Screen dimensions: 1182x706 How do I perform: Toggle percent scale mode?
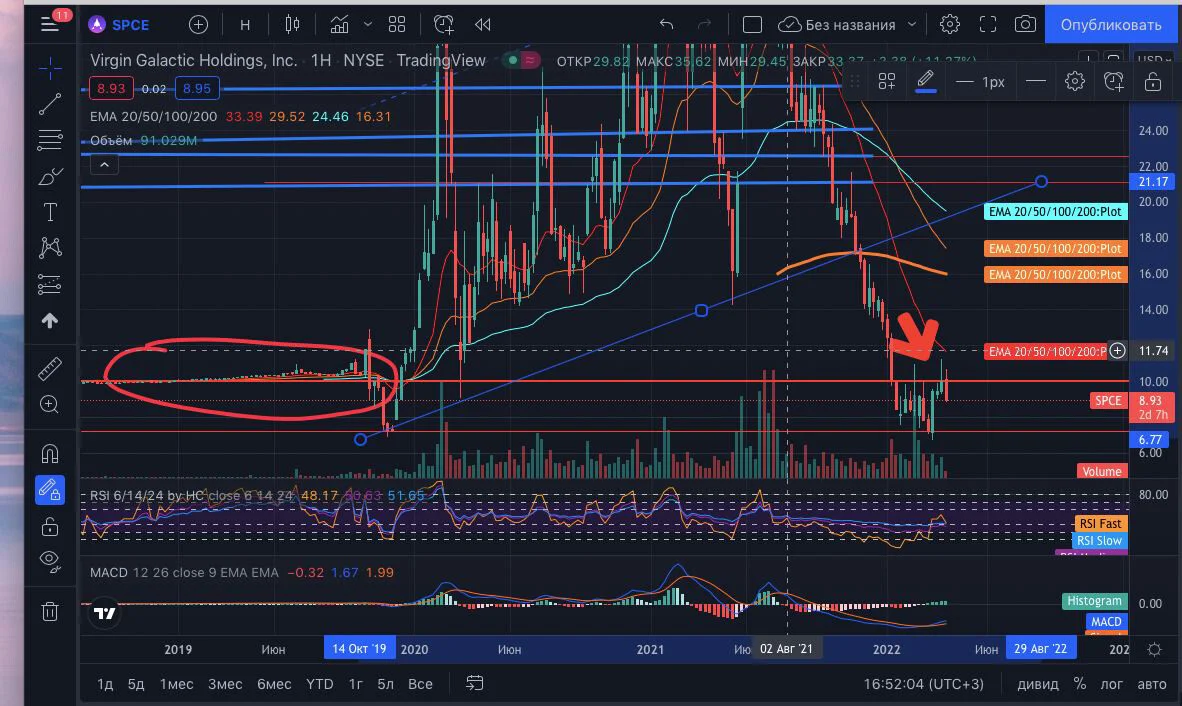tap(1080, 683)
